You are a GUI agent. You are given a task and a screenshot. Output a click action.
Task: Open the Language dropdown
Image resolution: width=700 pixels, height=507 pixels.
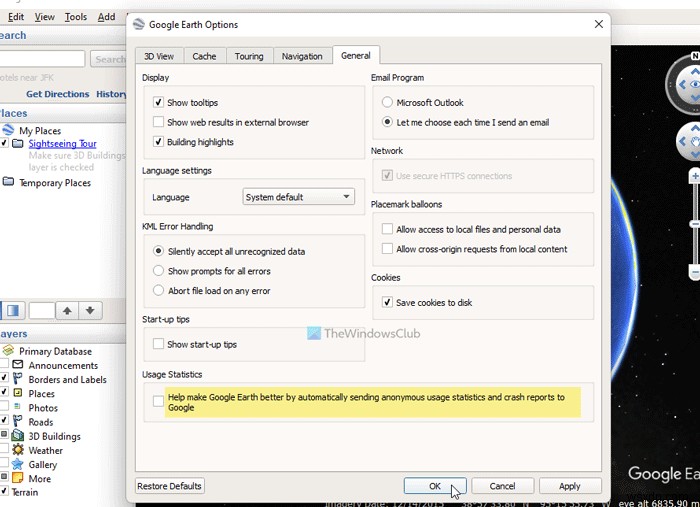click(x=298, y=197)
